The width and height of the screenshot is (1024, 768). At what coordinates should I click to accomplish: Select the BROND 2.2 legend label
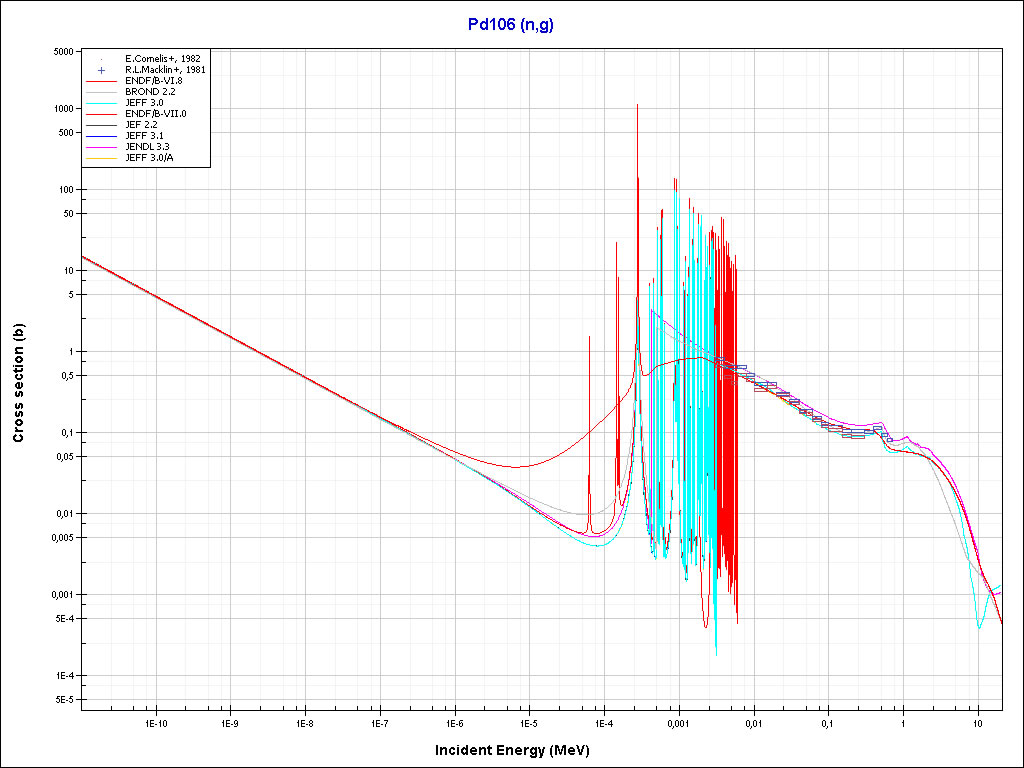point(149,92)
